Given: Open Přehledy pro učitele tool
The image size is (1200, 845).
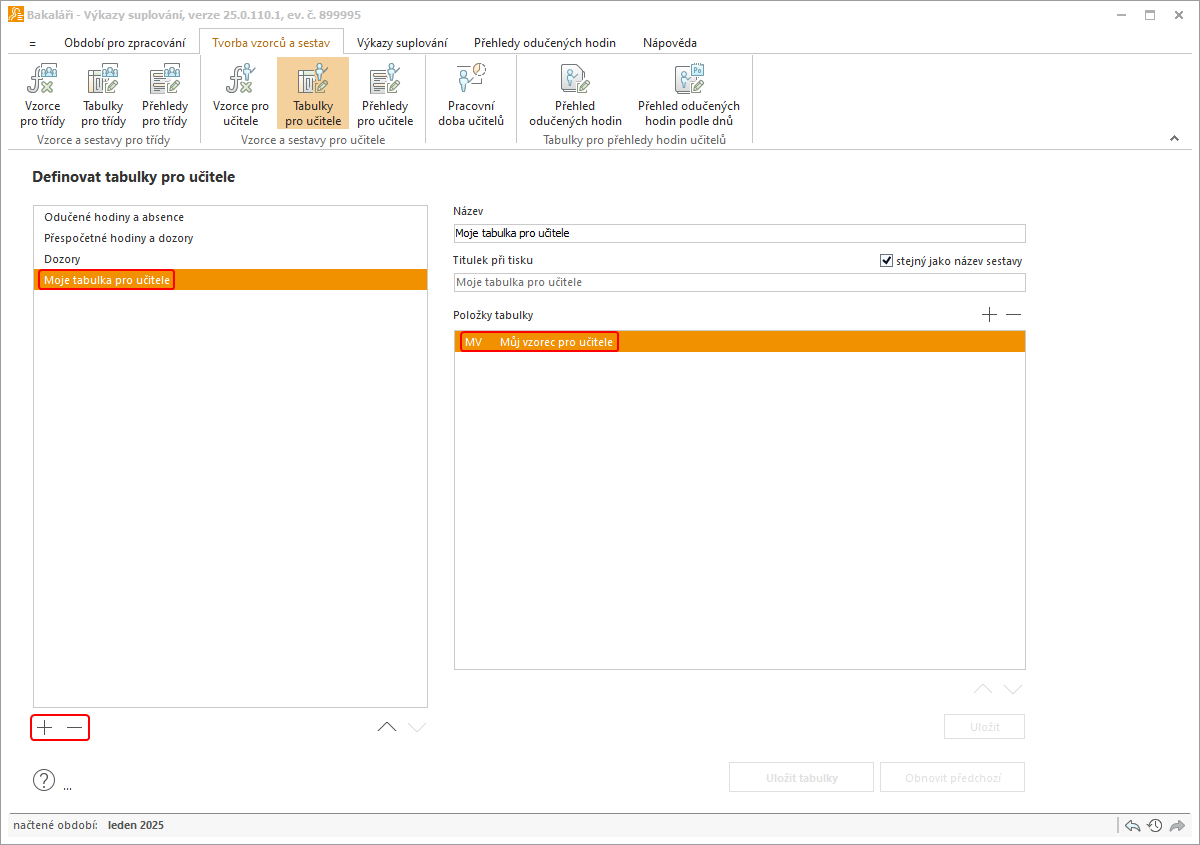Looking at the screenshot, I should 385,94.
